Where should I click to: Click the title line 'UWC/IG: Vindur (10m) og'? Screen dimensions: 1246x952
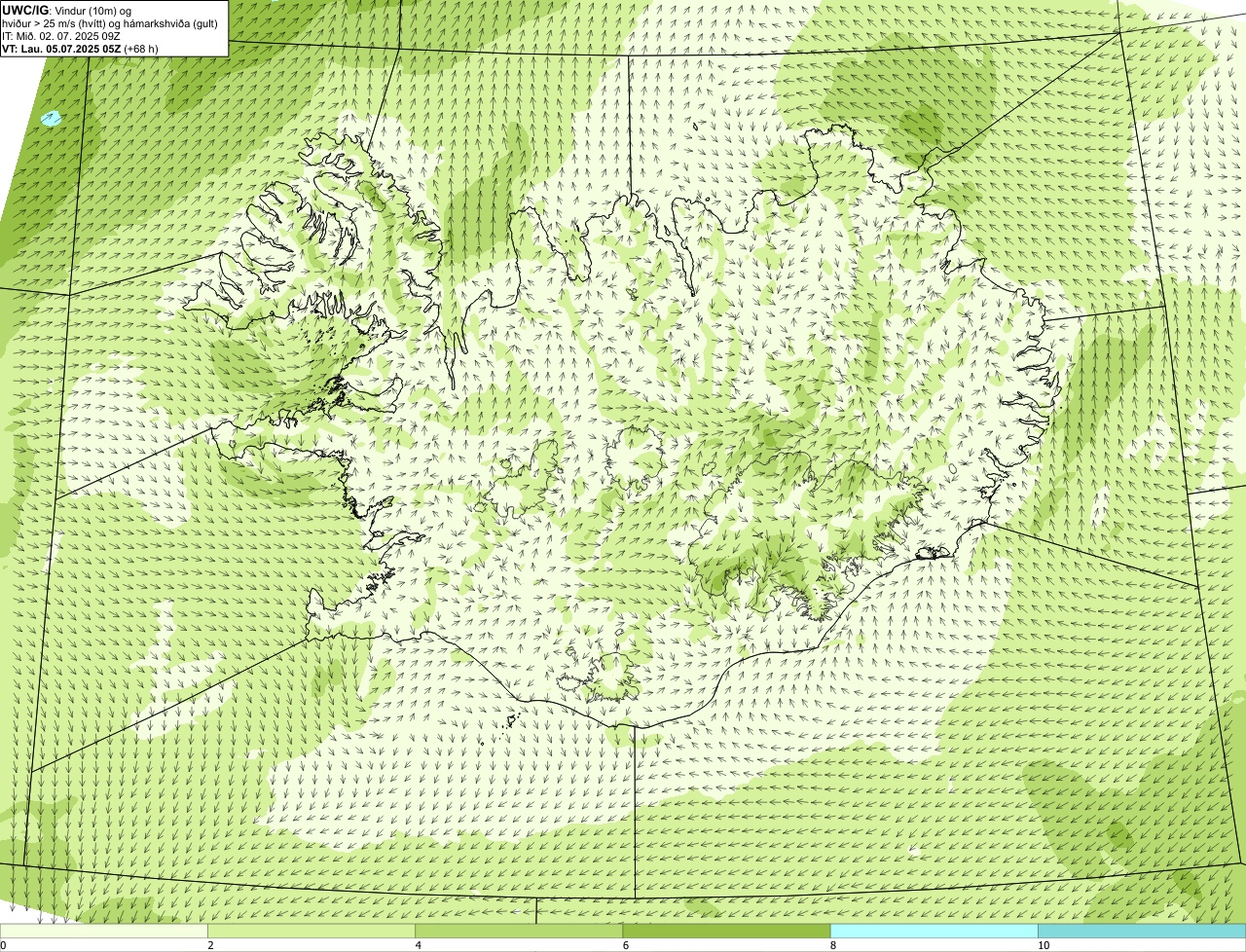click(x=67, y=11)
